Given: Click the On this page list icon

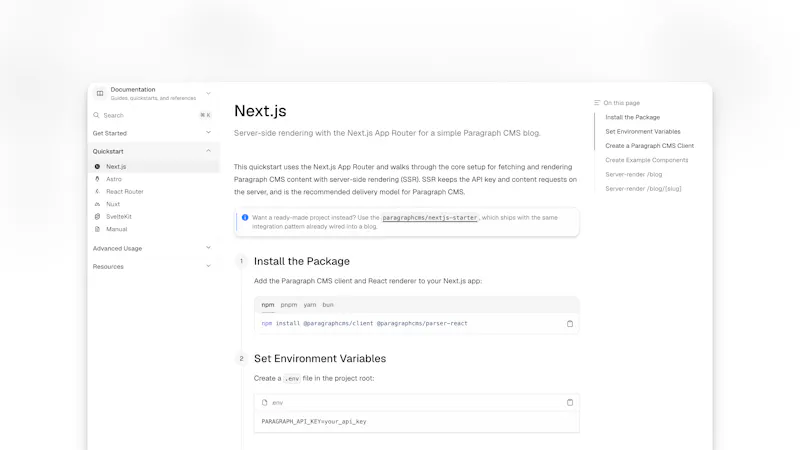Looking at the screenshot, I should [x=597, y=103].
